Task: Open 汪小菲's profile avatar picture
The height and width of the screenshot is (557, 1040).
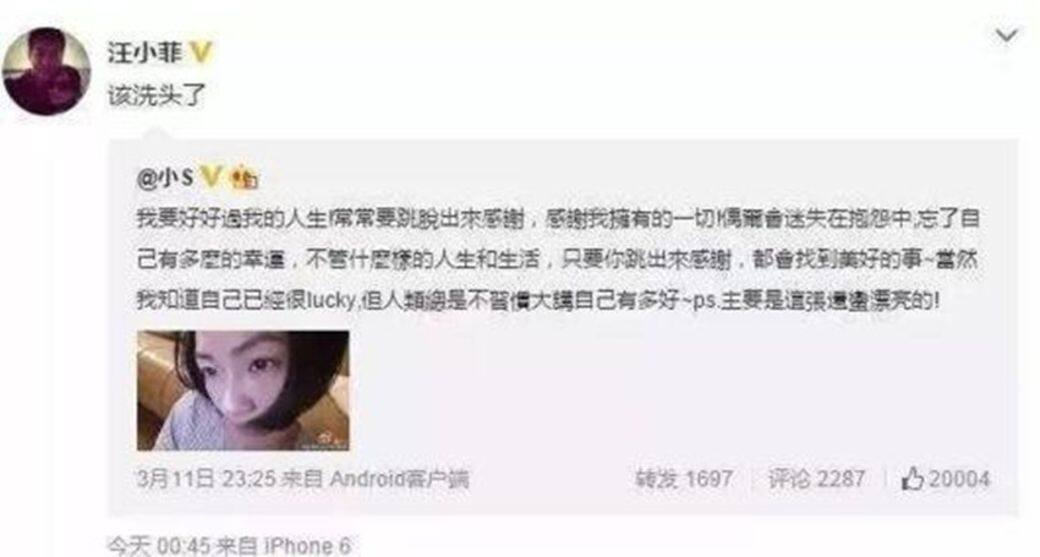Action: tap(46, 72)
